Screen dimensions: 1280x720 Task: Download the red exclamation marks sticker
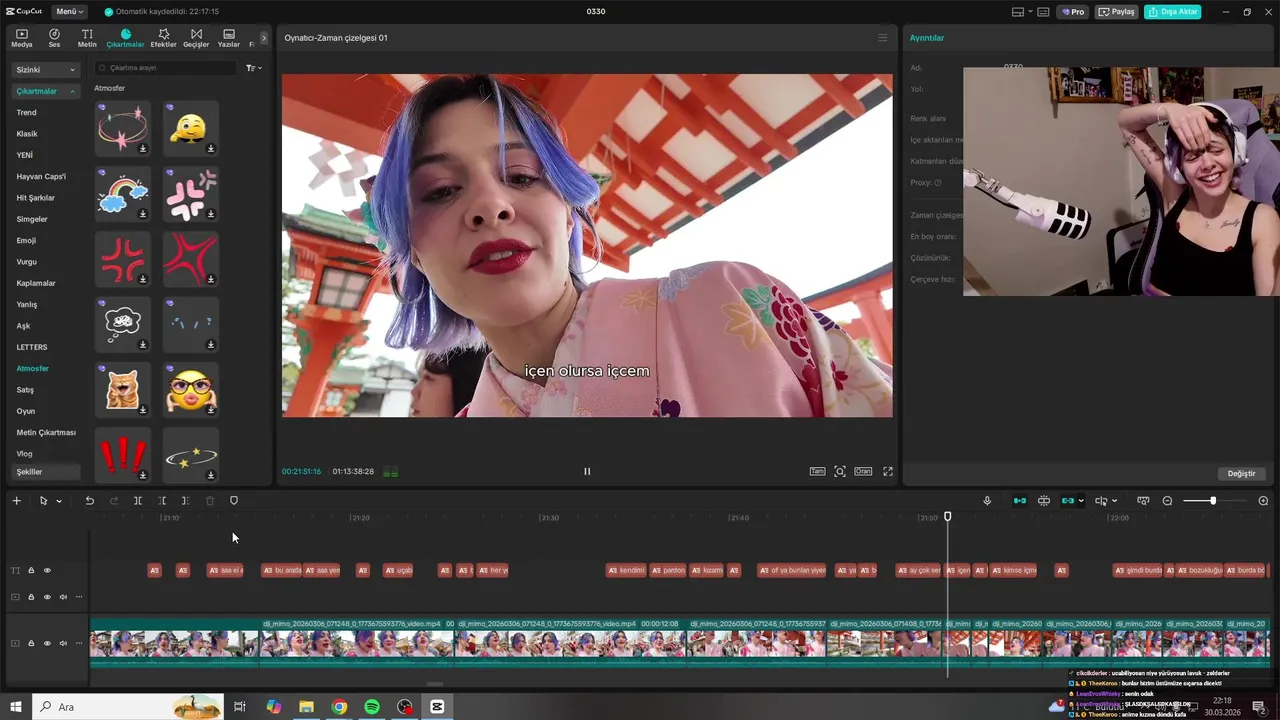point(143,475)
